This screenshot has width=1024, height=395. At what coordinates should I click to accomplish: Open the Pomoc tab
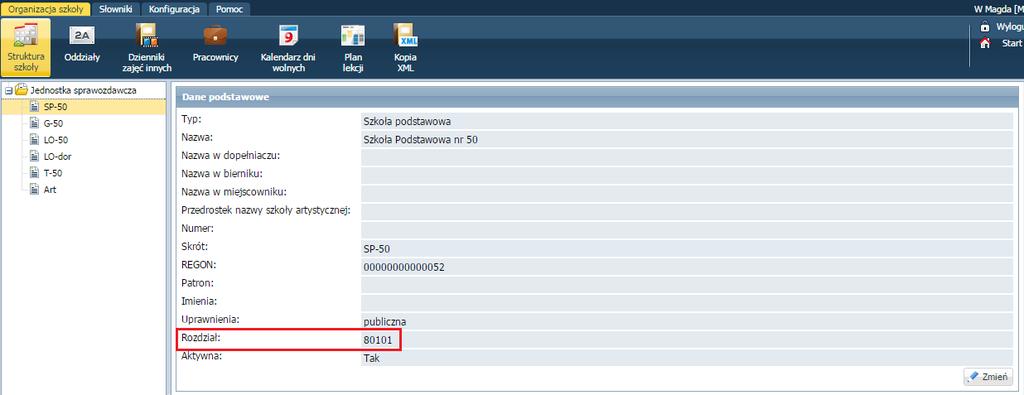pos(229,9)
